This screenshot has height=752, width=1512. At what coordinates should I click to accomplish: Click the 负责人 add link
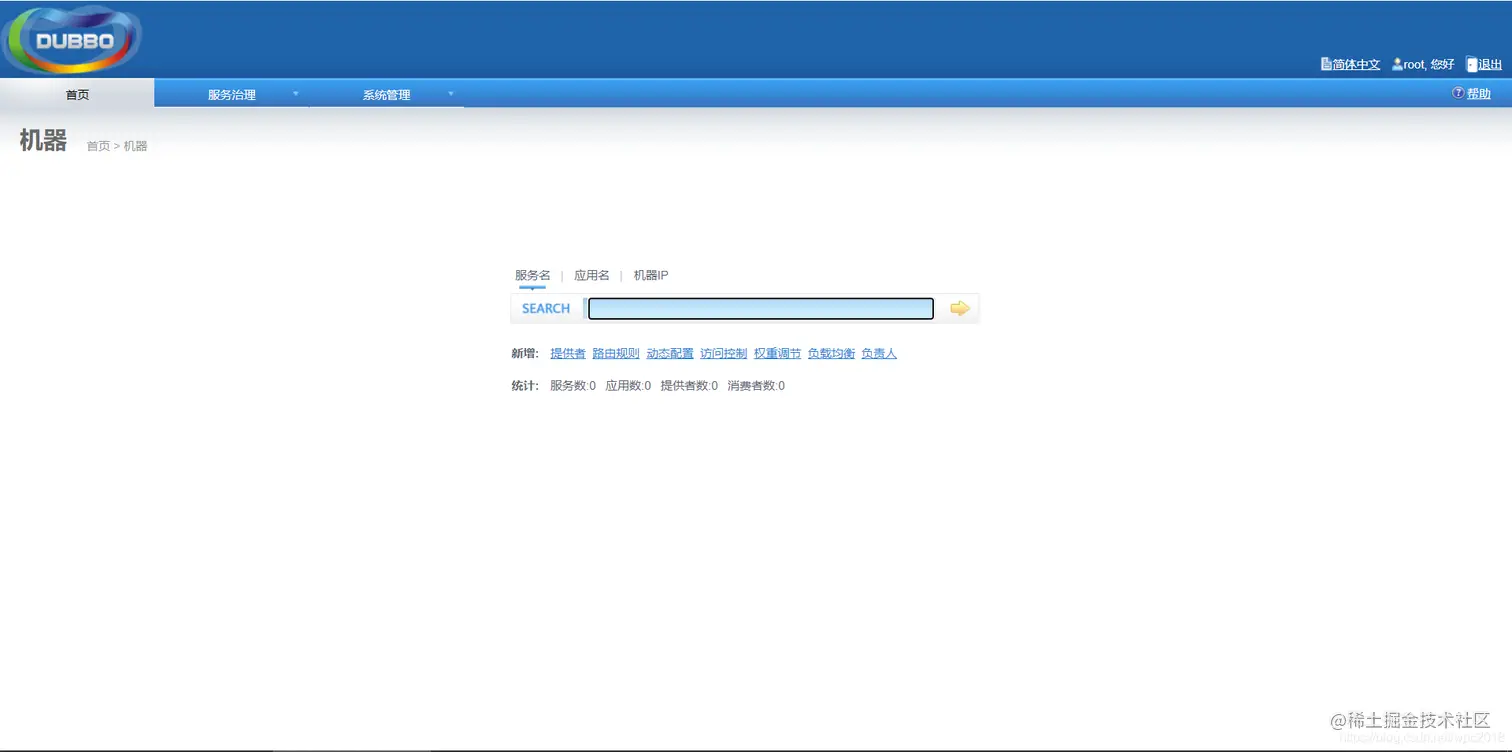pyautogui.click(x=879, y=353)
